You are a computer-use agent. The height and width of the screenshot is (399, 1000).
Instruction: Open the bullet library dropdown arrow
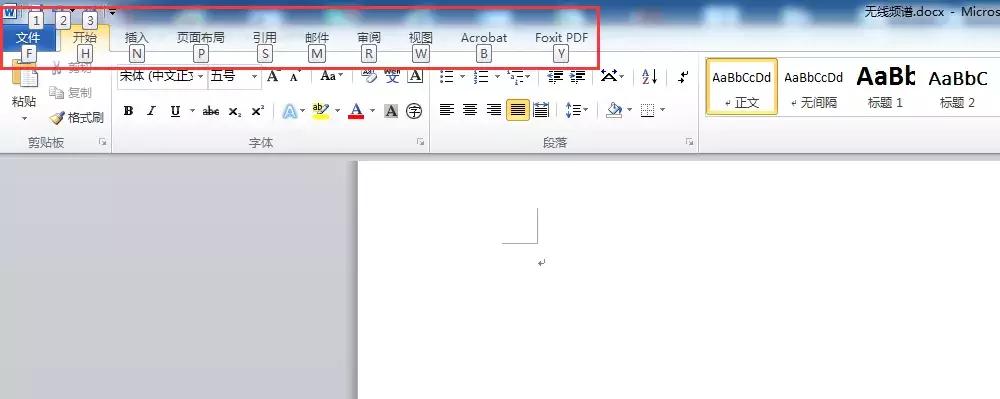coord(462,77)
